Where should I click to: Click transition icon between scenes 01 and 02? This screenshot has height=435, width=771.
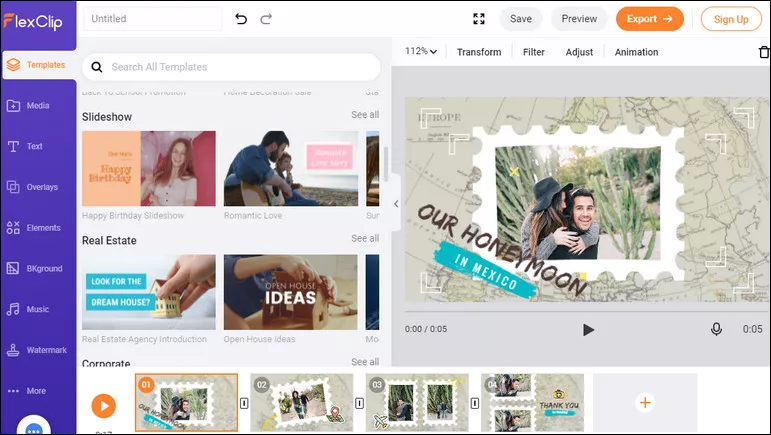click(x=244, y=403)
